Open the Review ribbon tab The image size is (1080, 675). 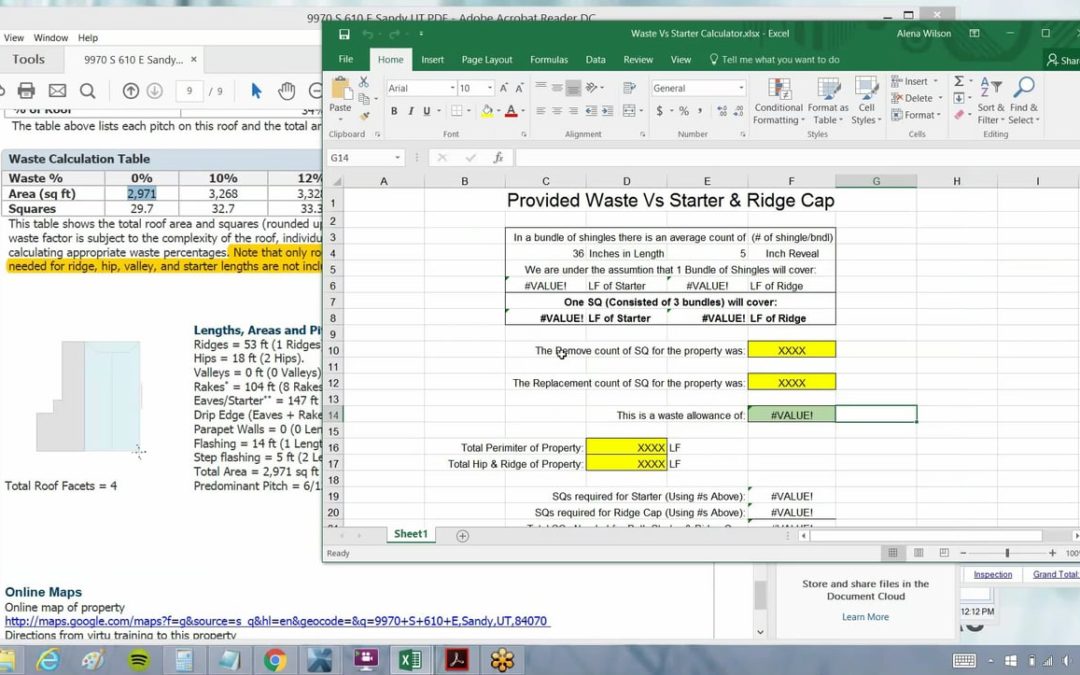tap(638, 59)
